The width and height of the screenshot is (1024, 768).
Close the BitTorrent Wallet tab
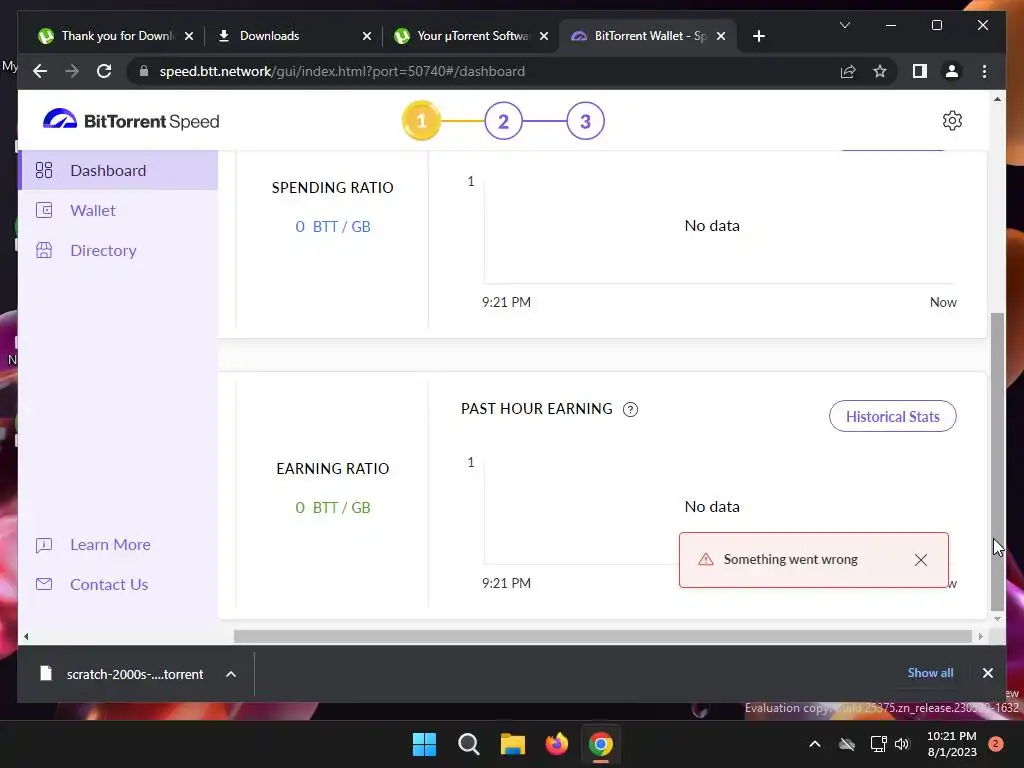pos(721,37)
